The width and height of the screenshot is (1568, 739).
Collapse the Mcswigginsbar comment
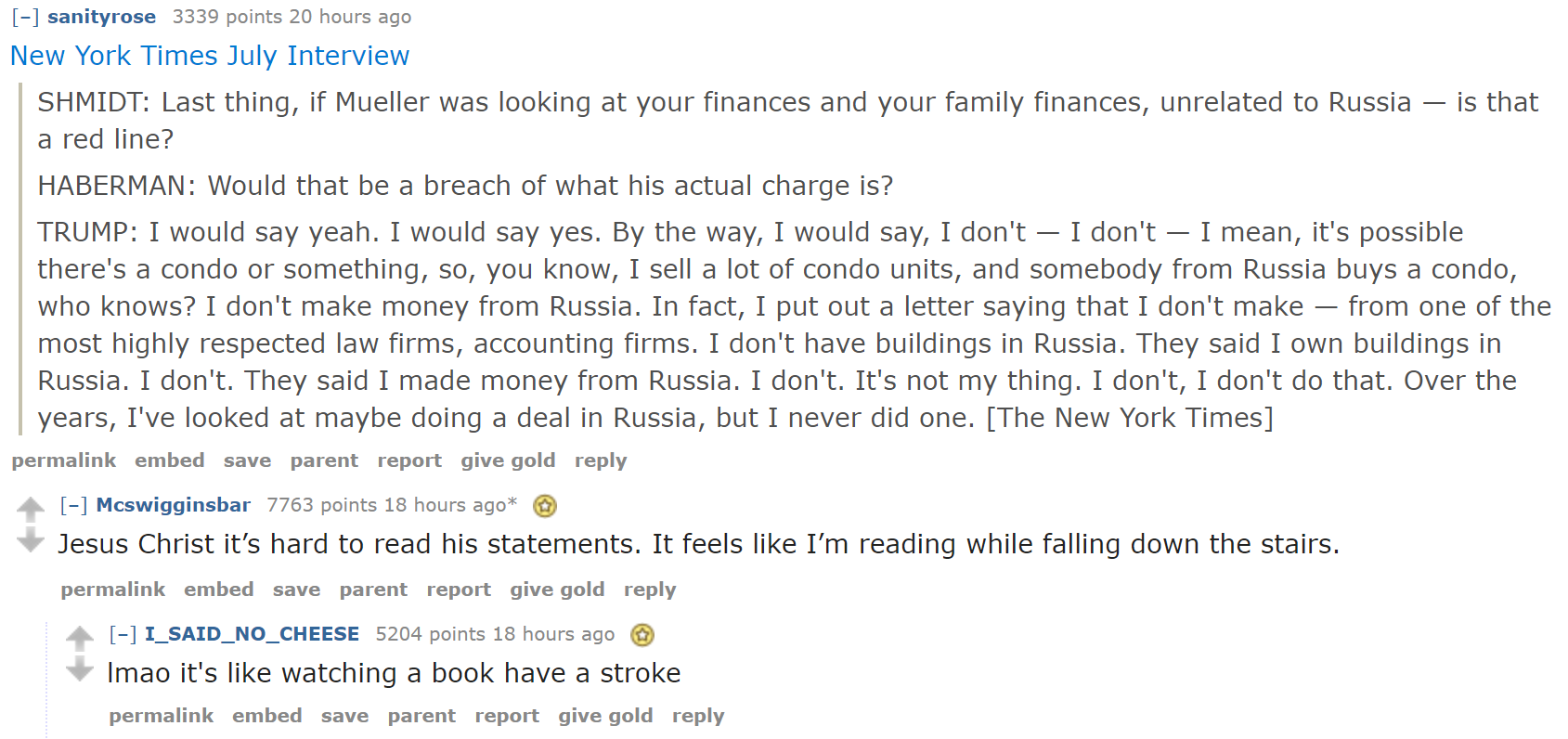click(74, 505)
